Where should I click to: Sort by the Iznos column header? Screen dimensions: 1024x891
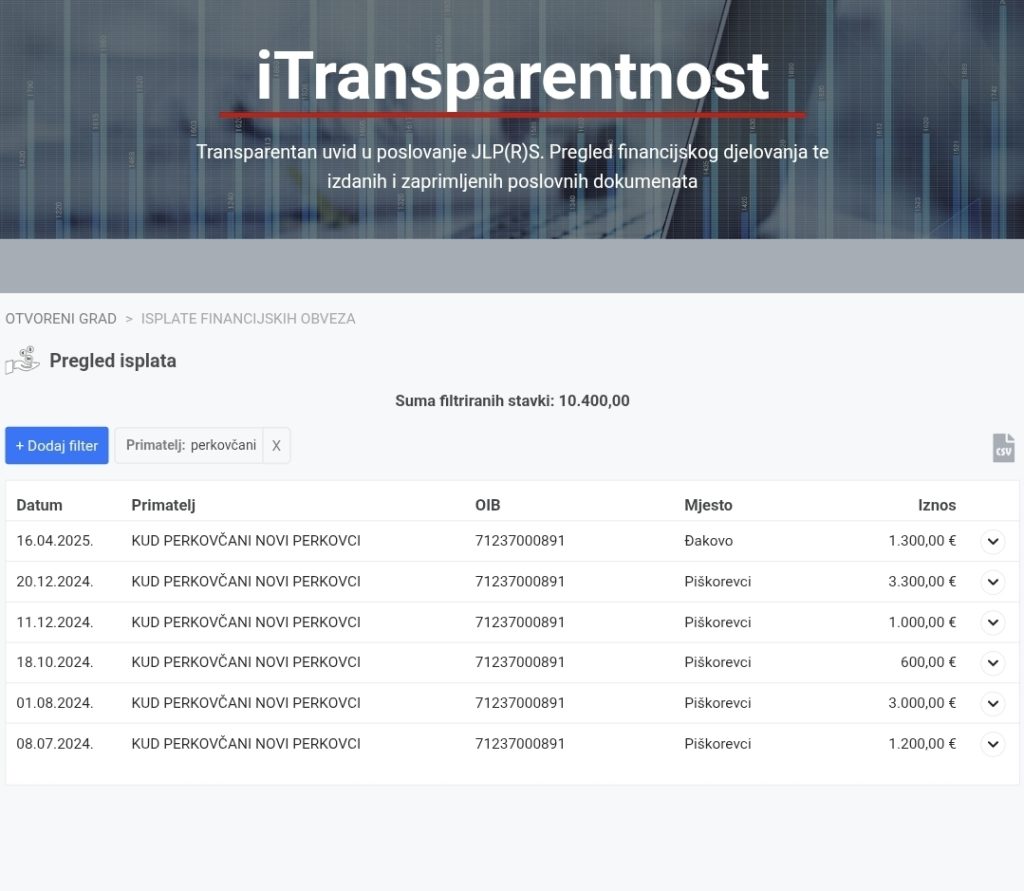(936, 505)
